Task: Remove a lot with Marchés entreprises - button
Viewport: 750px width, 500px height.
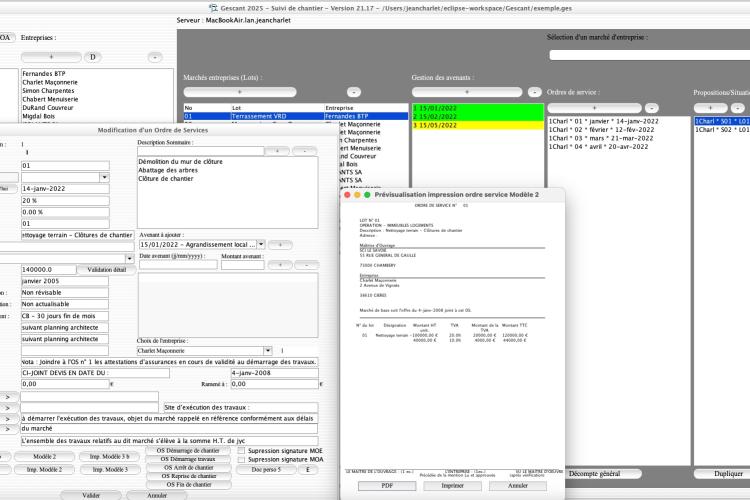Action: 353,92
